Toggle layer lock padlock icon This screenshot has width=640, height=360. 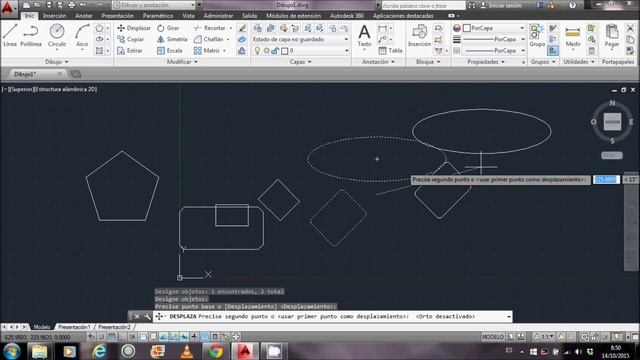coord(275,51)
